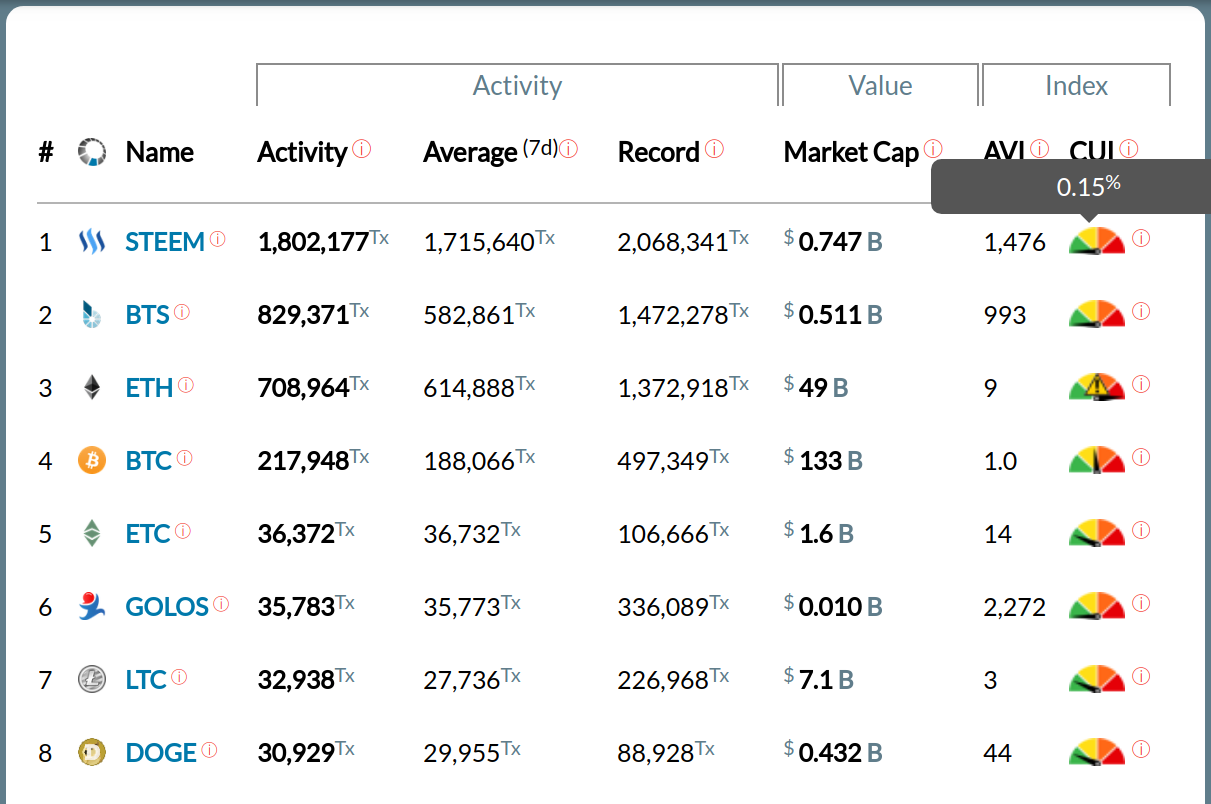
Task: Open info icon beside the BTS name
Action: pos(182,312)
